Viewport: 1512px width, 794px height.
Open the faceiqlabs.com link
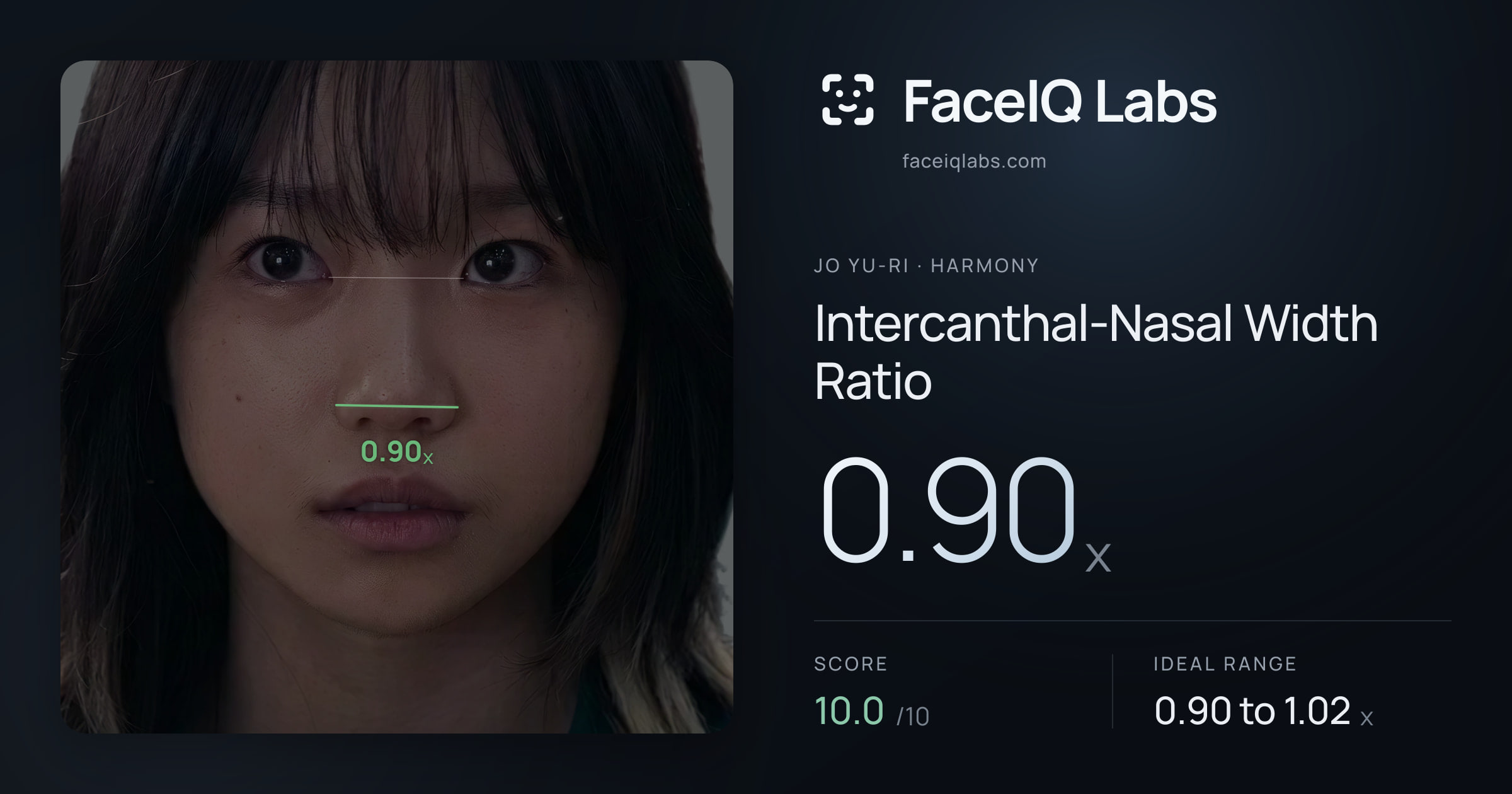974,161
